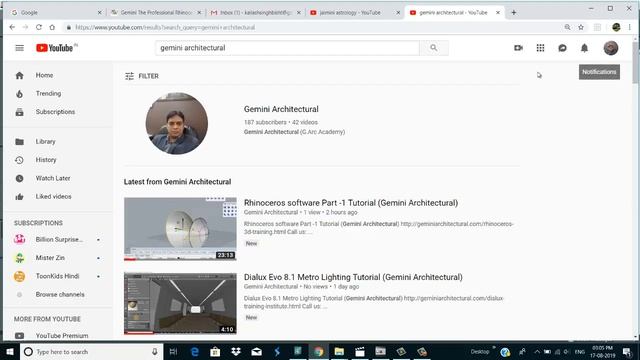Click the History clock icon
640x360 pixels.
[x=19, y=160]
